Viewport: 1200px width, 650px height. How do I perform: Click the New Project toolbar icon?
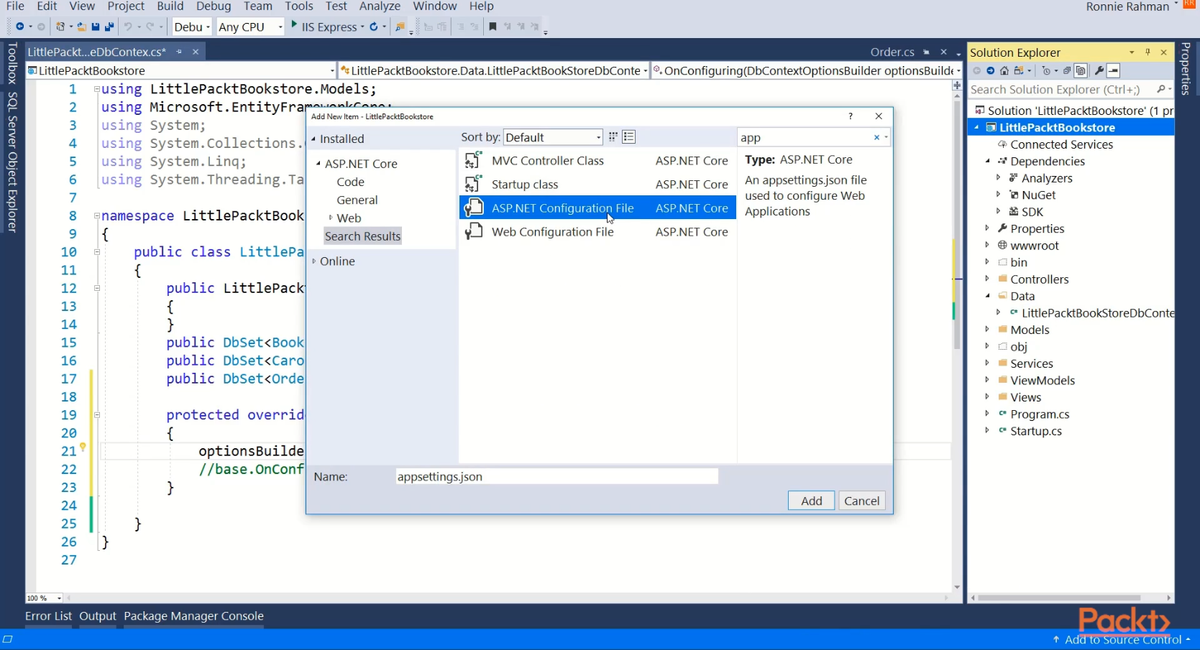pyautogui.click(x=62, y=27)
